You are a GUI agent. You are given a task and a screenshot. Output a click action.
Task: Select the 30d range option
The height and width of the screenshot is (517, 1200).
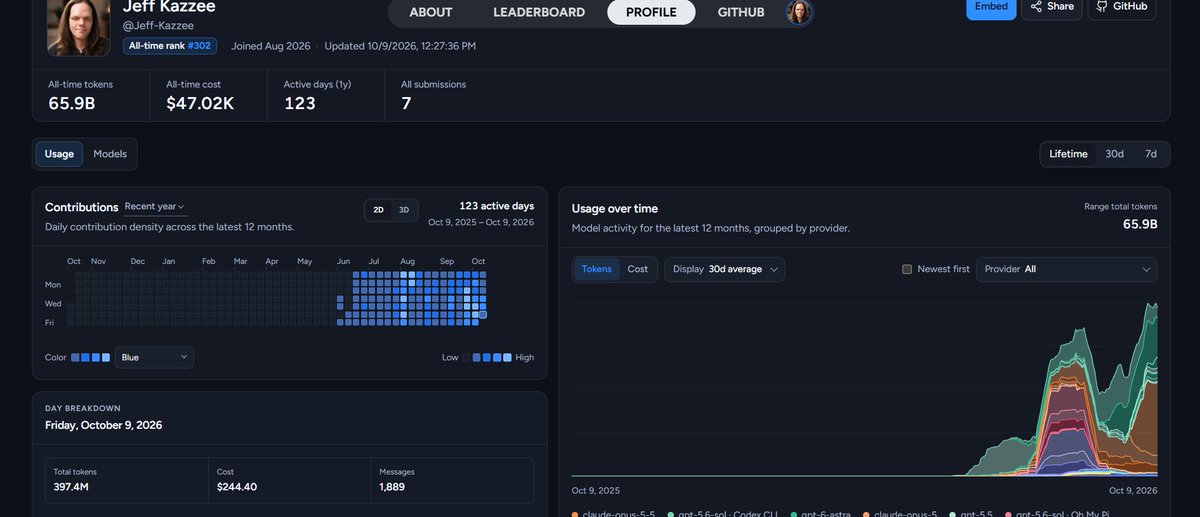pyautogui.click(x=1114, y=154)
